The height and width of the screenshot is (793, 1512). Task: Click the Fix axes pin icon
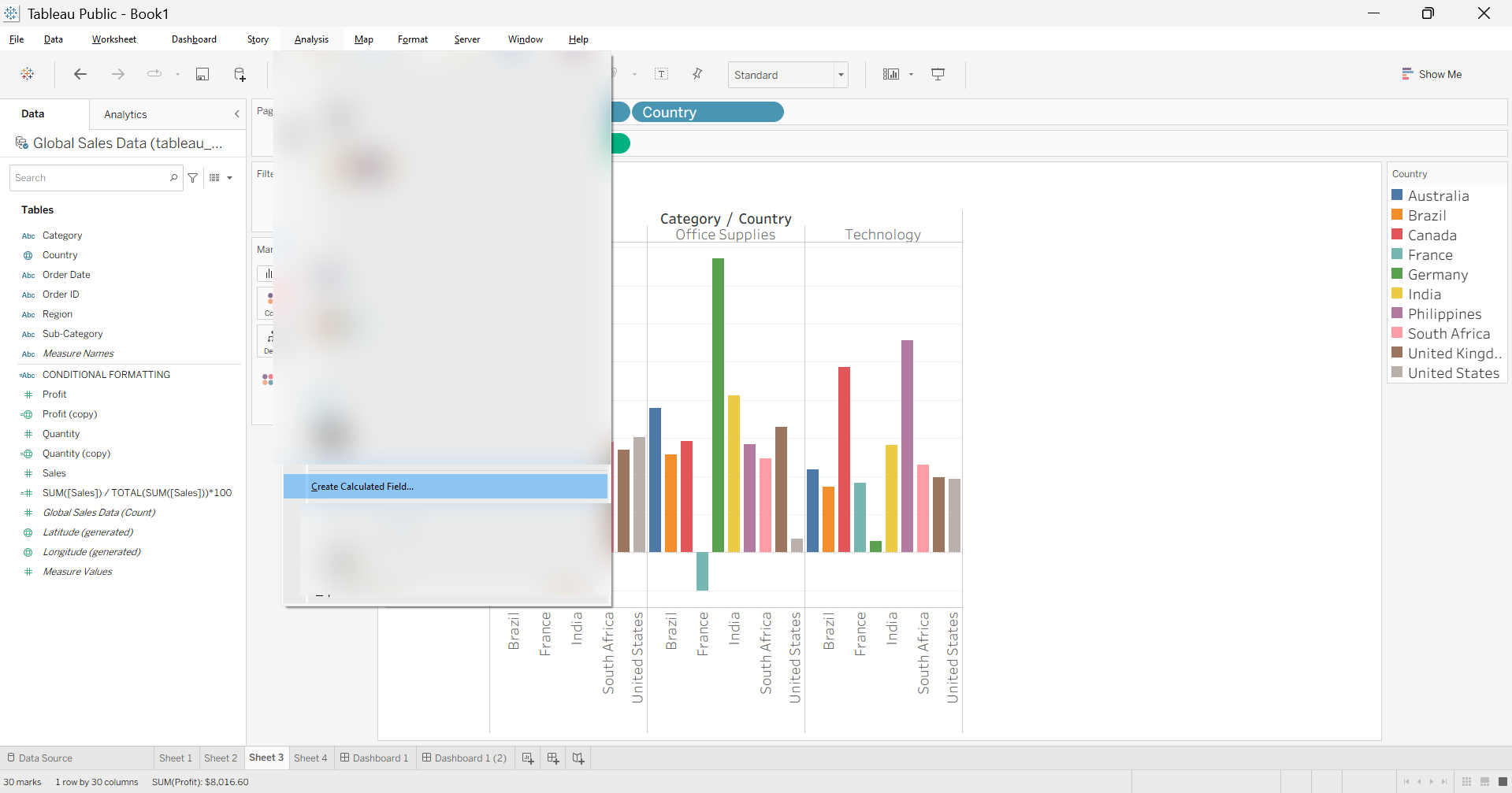(697, 74)
